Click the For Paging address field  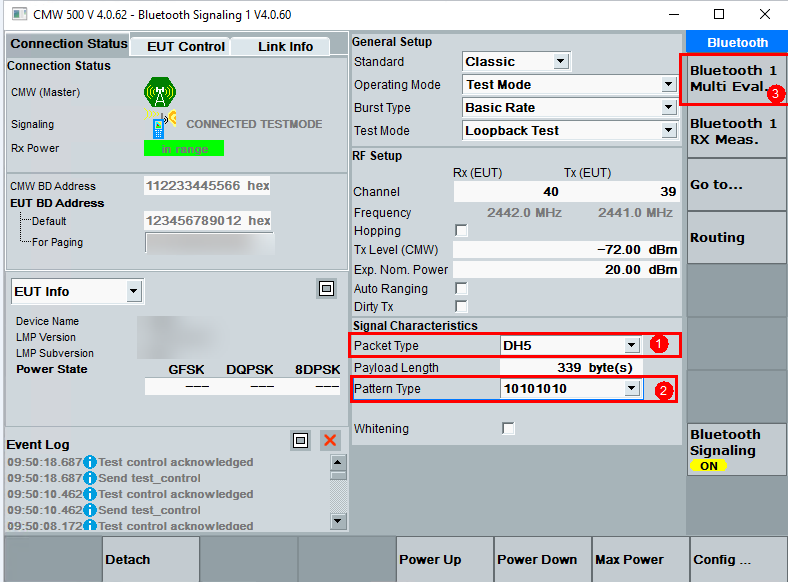coord(210,243)
